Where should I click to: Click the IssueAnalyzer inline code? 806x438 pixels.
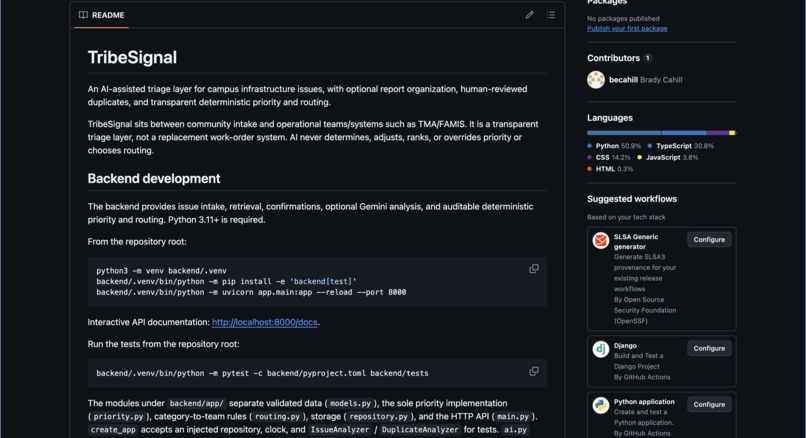tap(340, 430)
